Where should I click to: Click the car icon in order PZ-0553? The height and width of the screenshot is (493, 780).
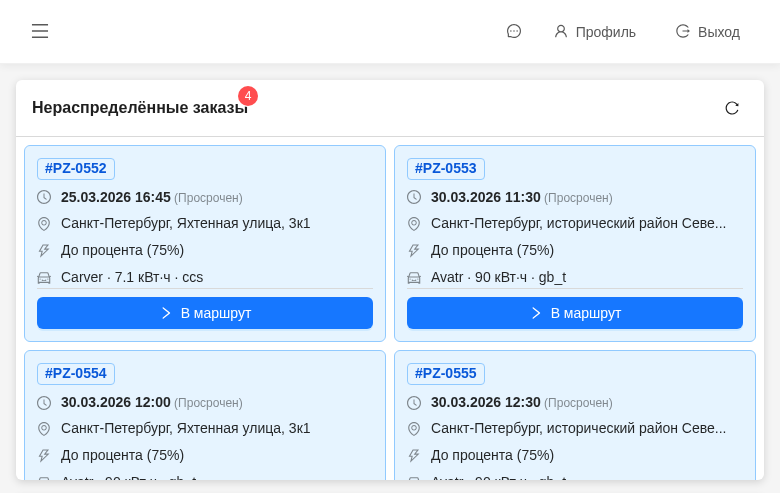414,278
